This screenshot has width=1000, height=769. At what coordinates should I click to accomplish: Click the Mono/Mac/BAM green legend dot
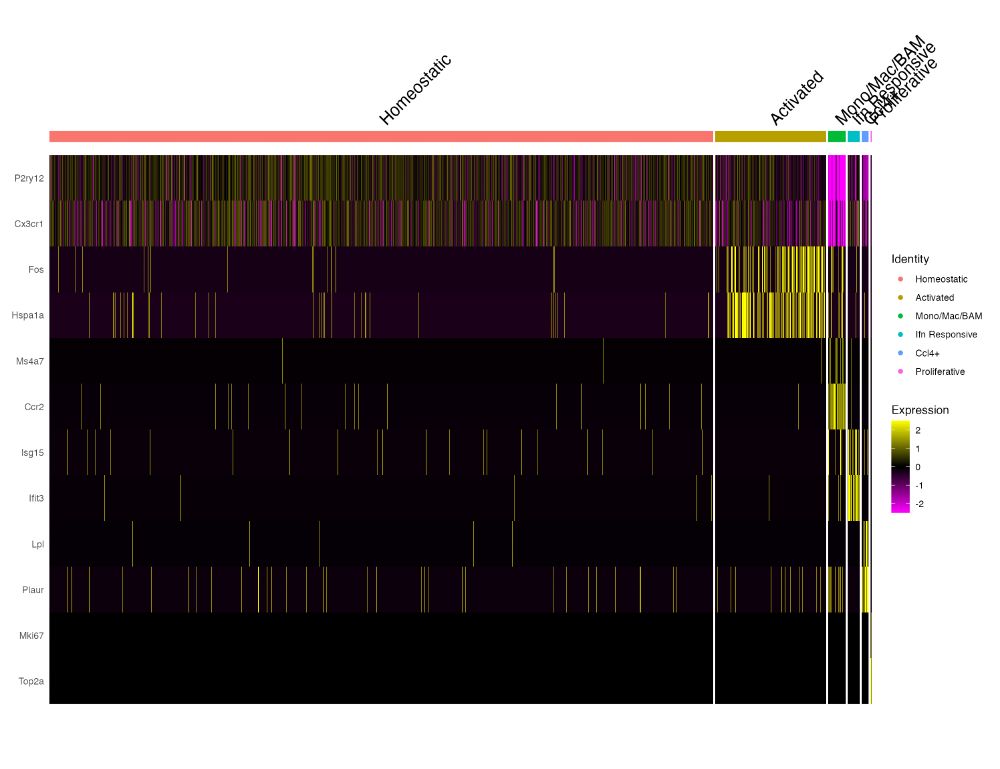(x=901, y=316)
